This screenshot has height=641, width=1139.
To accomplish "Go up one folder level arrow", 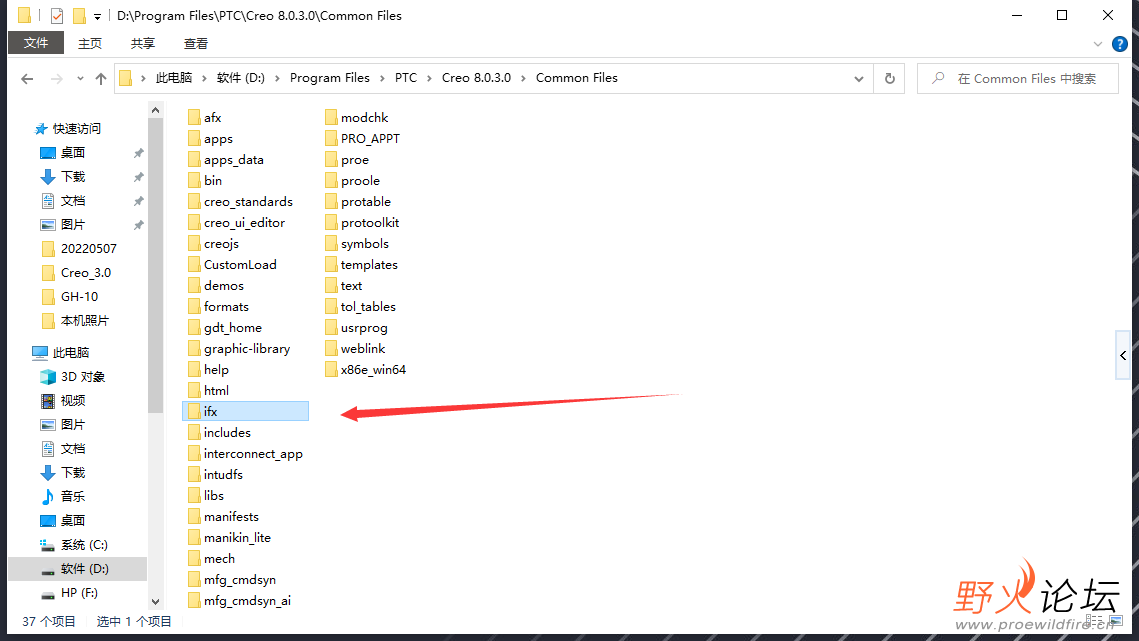I will 101,78.
